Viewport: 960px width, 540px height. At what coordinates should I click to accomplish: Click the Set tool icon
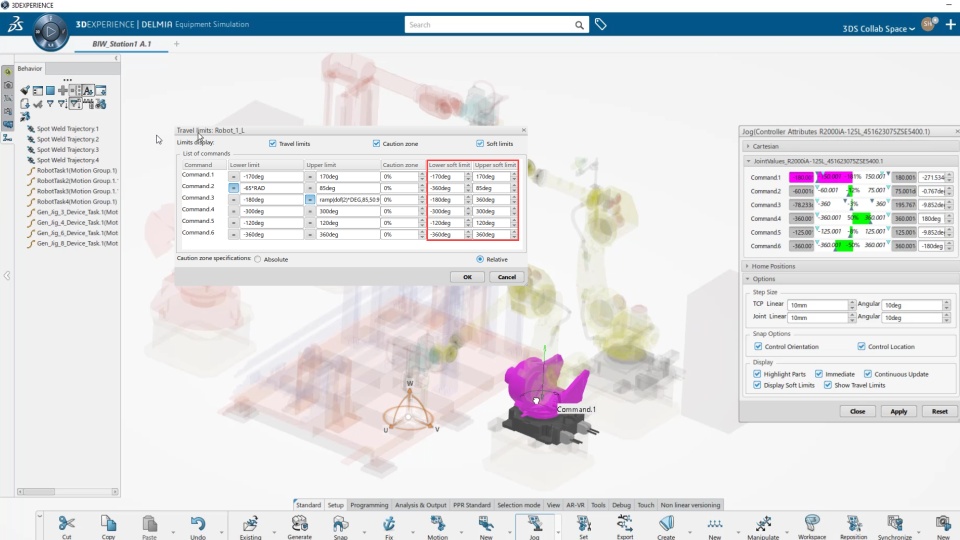point(583,523)
